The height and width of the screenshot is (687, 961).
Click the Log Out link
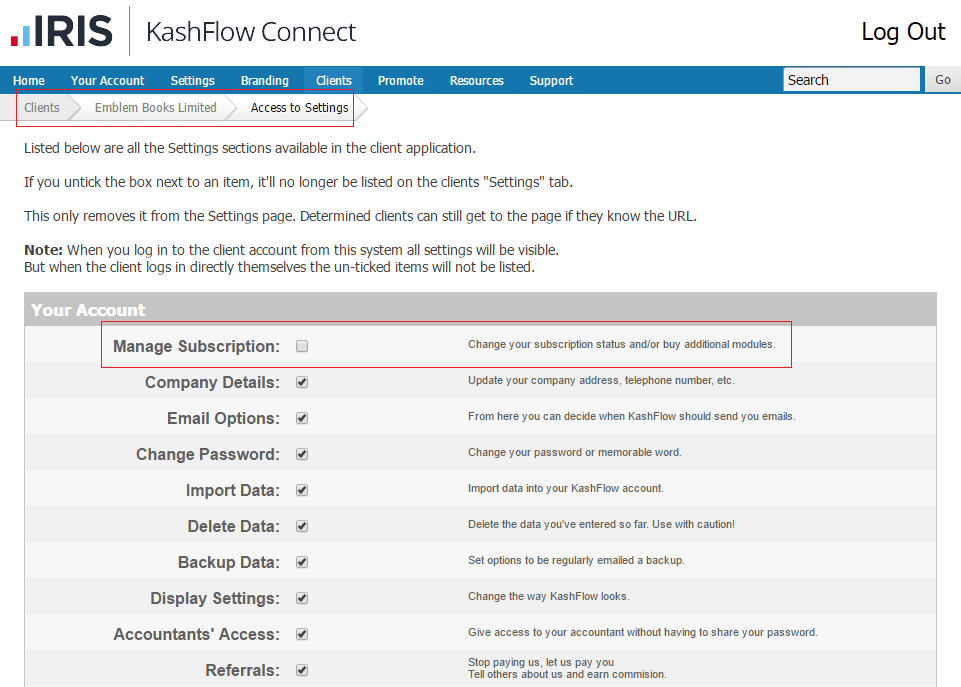[x=903, y=32]
